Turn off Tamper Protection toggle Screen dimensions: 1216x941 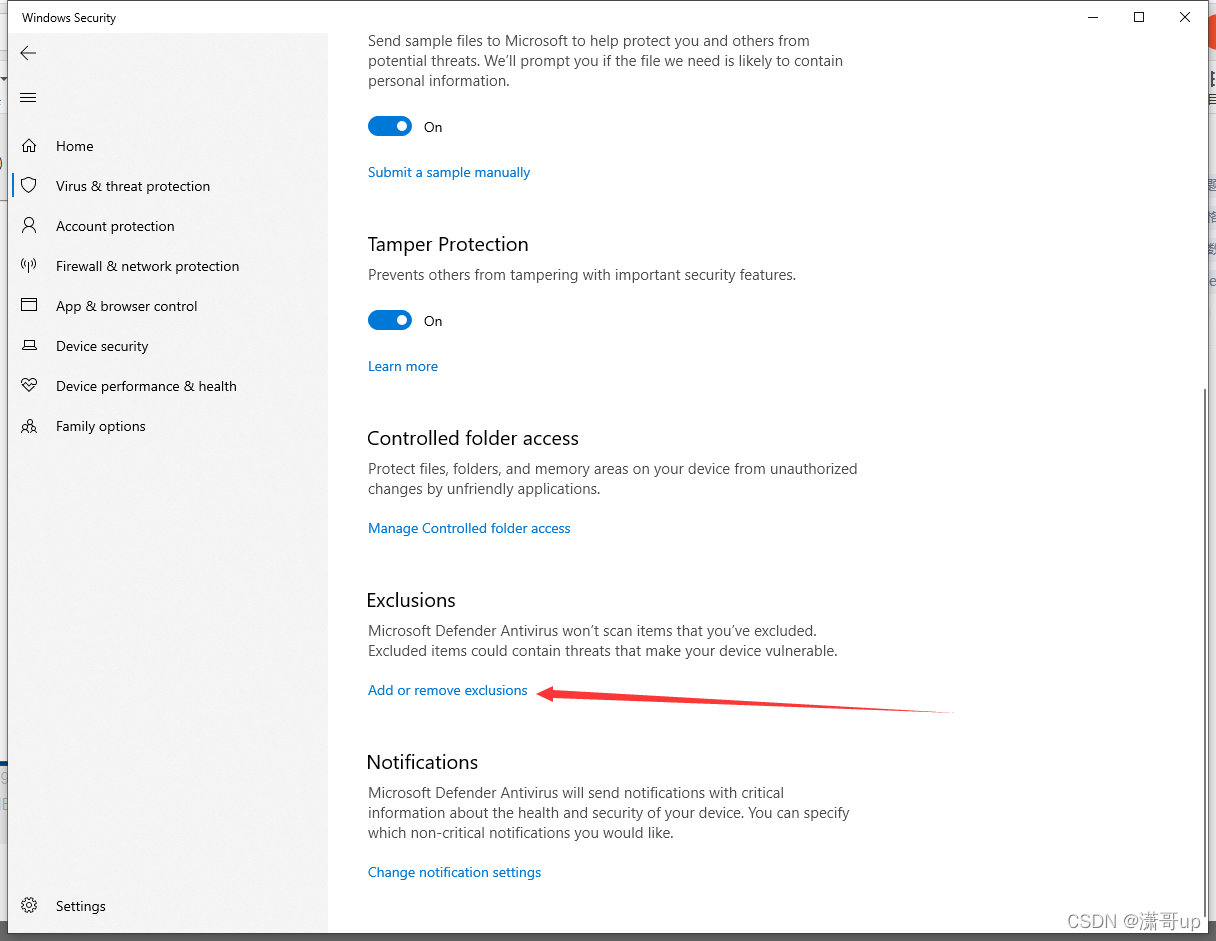point(390,320)
